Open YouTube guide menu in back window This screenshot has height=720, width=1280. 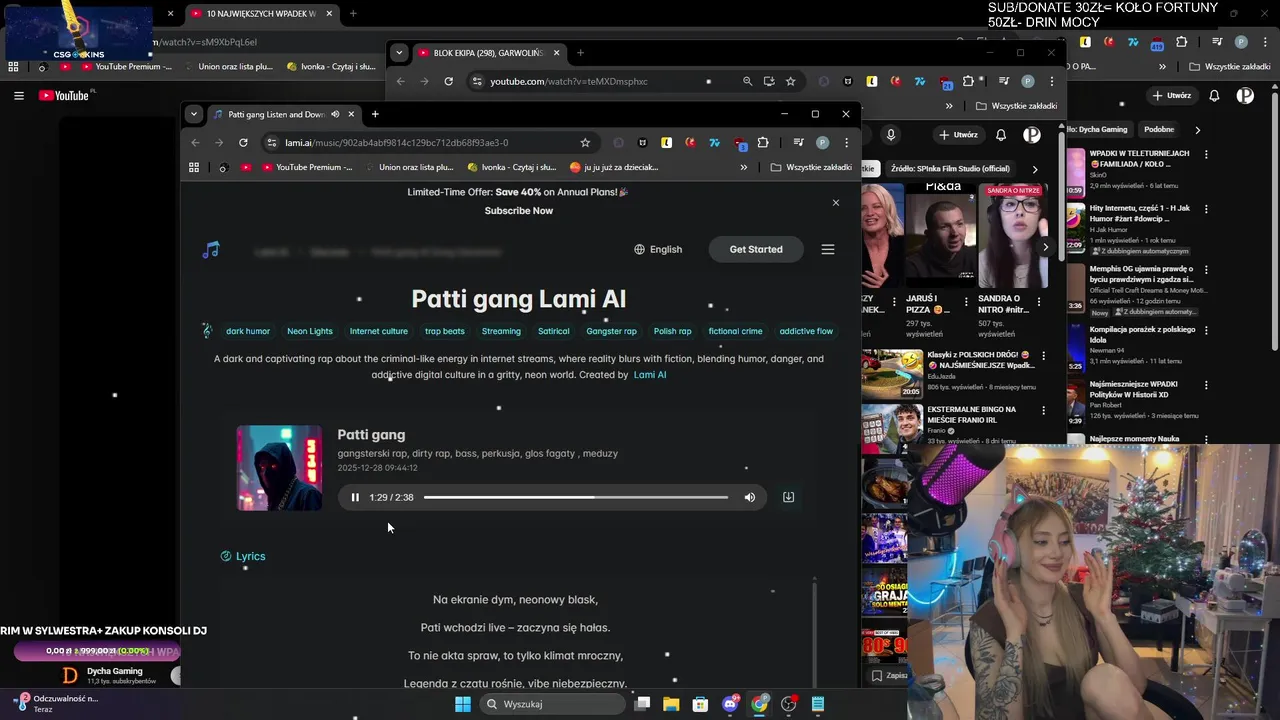pyautogui.click(x=18, y=95)
